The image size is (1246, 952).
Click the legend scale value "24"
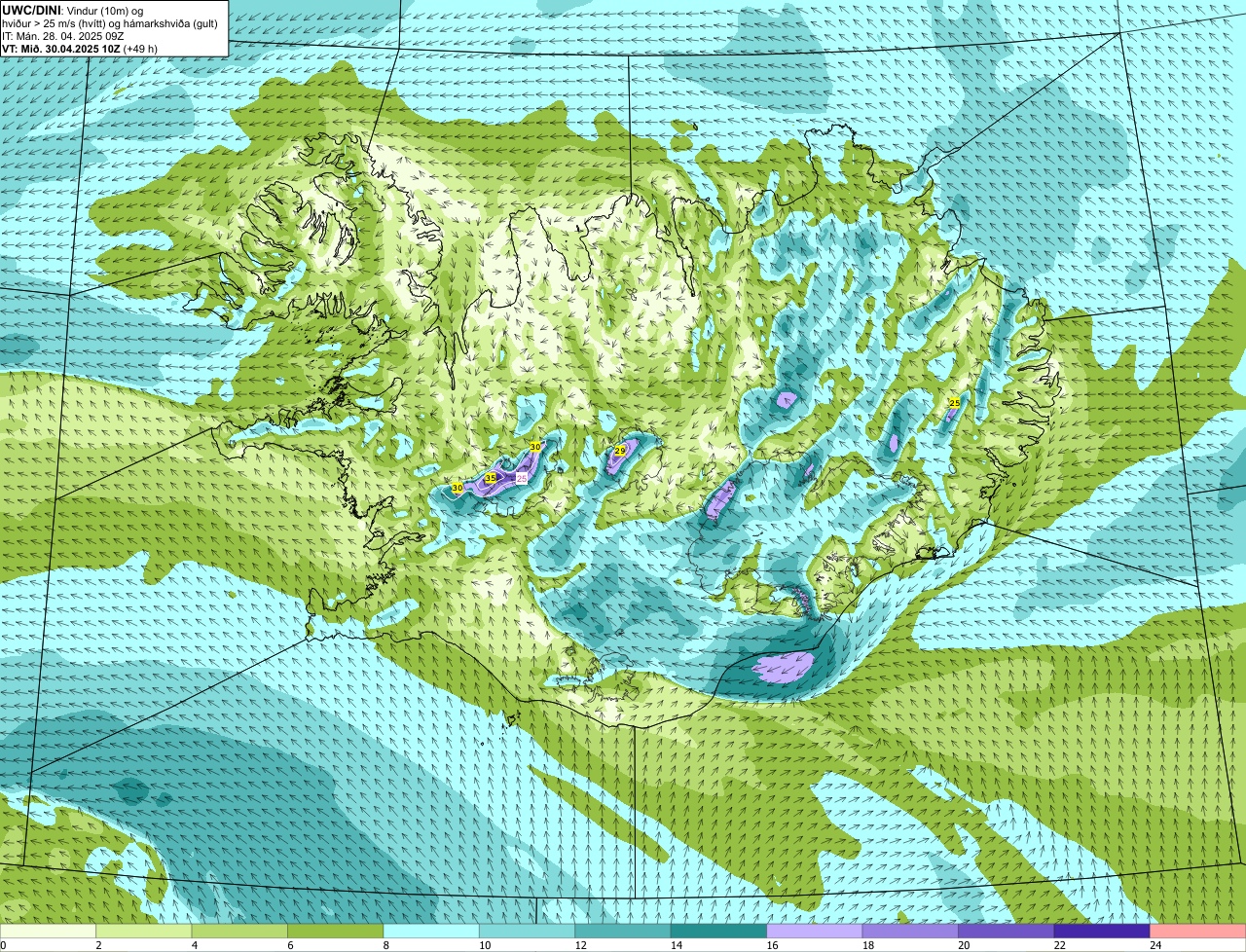click(x=1155, y=945)
